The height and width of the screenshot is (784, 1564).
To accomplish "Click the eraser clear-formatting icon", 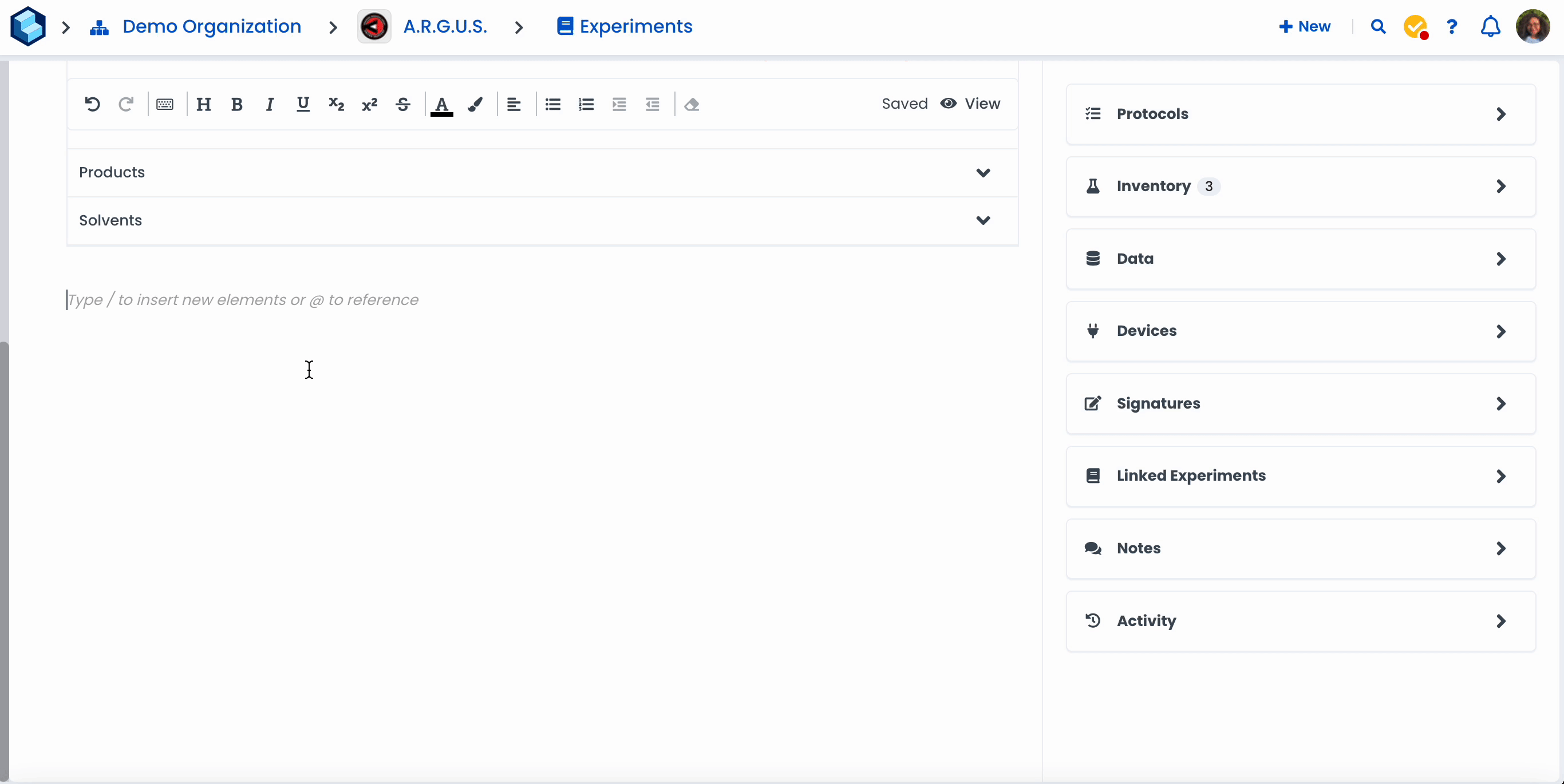I will point(692,104).
